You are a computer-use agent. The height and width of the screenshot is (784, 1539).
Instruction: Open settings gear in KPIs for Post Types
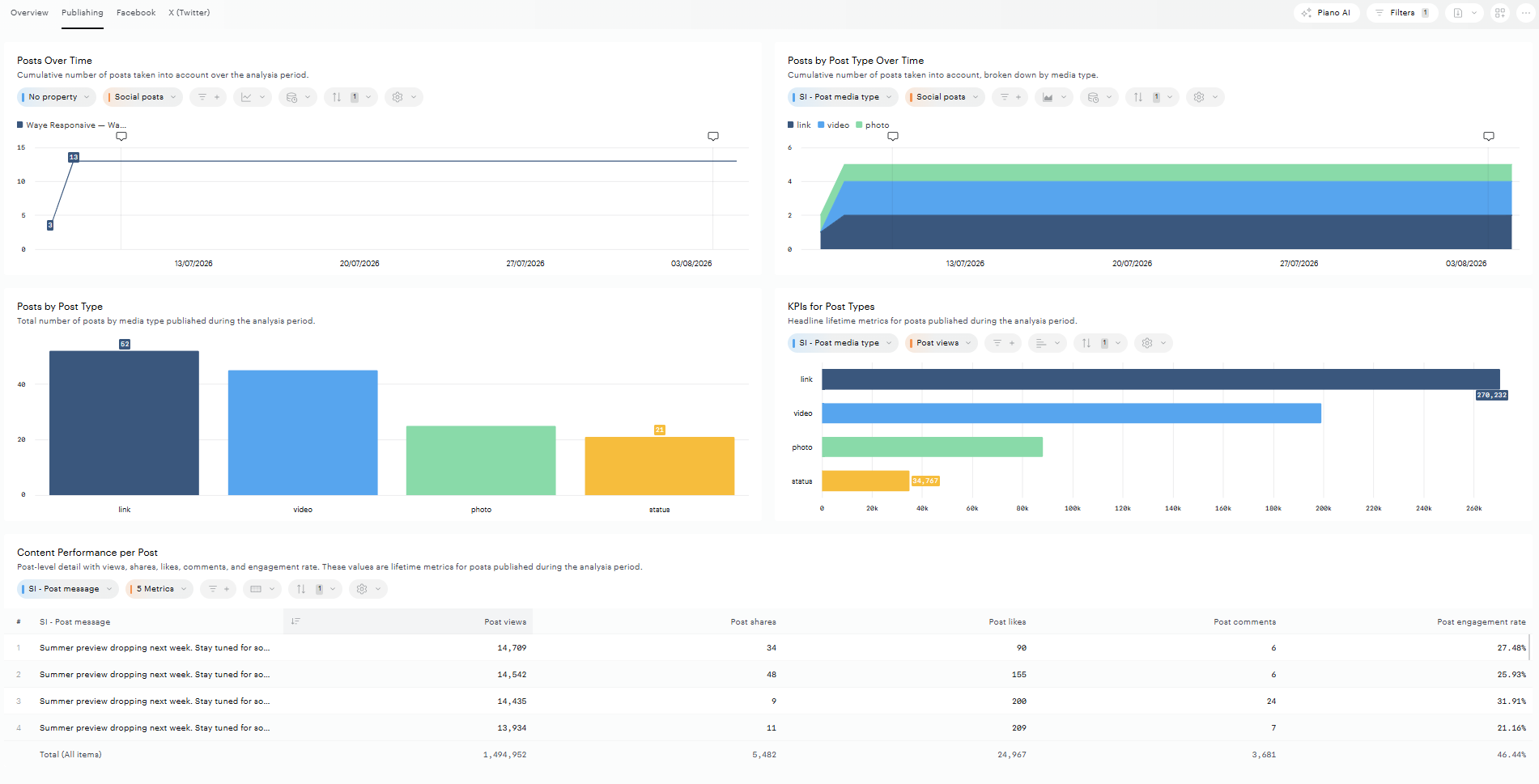pos(1153,343)
